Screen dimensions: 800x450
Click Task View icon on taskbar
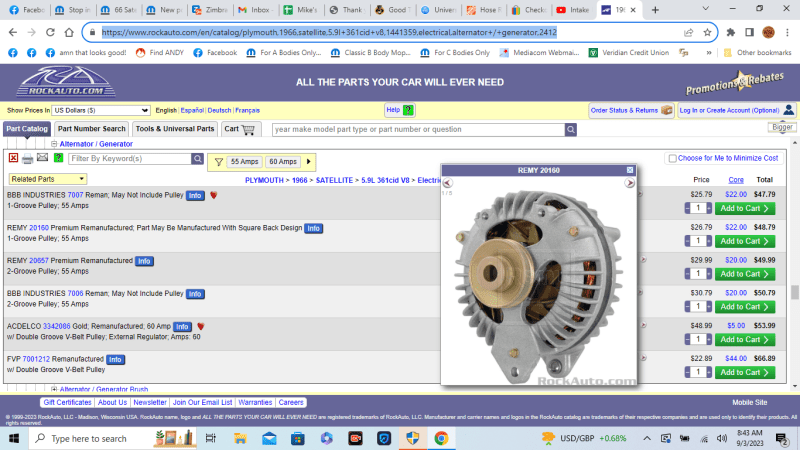tap(210, 438)
